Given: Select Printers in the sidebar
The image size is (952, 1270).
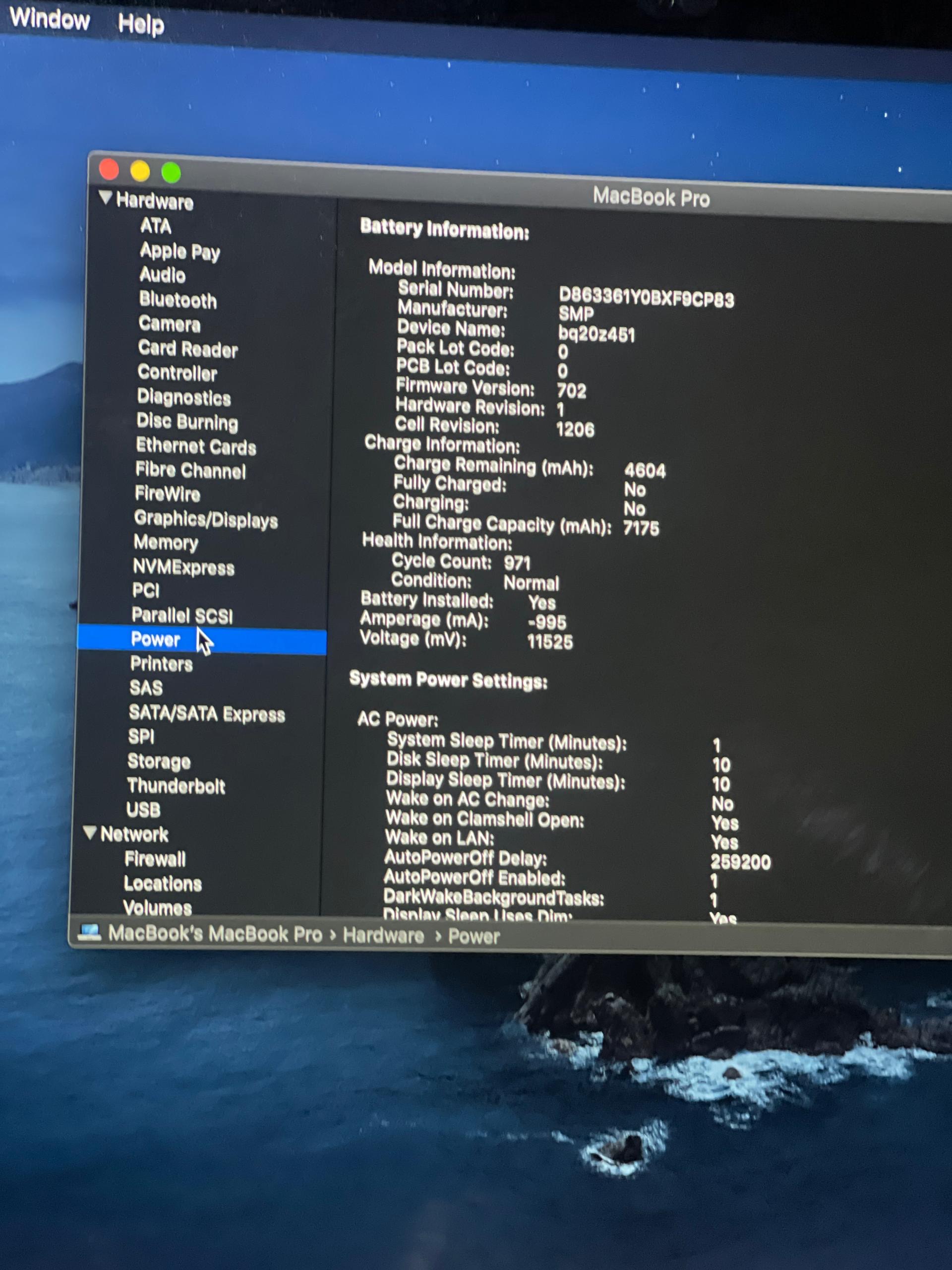Looking at the screenshot, I should [x=161, y=664].
